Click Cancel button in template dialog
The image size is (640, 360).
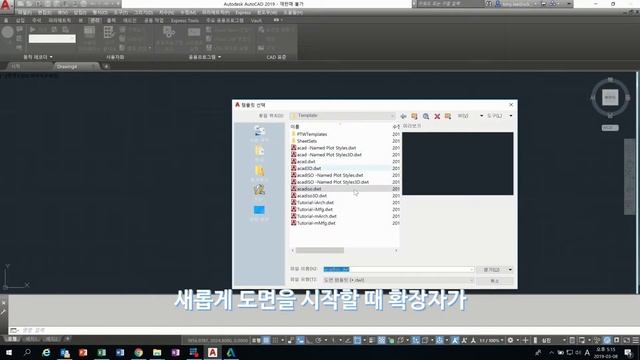pyautogui.click(x=495, y=281)
